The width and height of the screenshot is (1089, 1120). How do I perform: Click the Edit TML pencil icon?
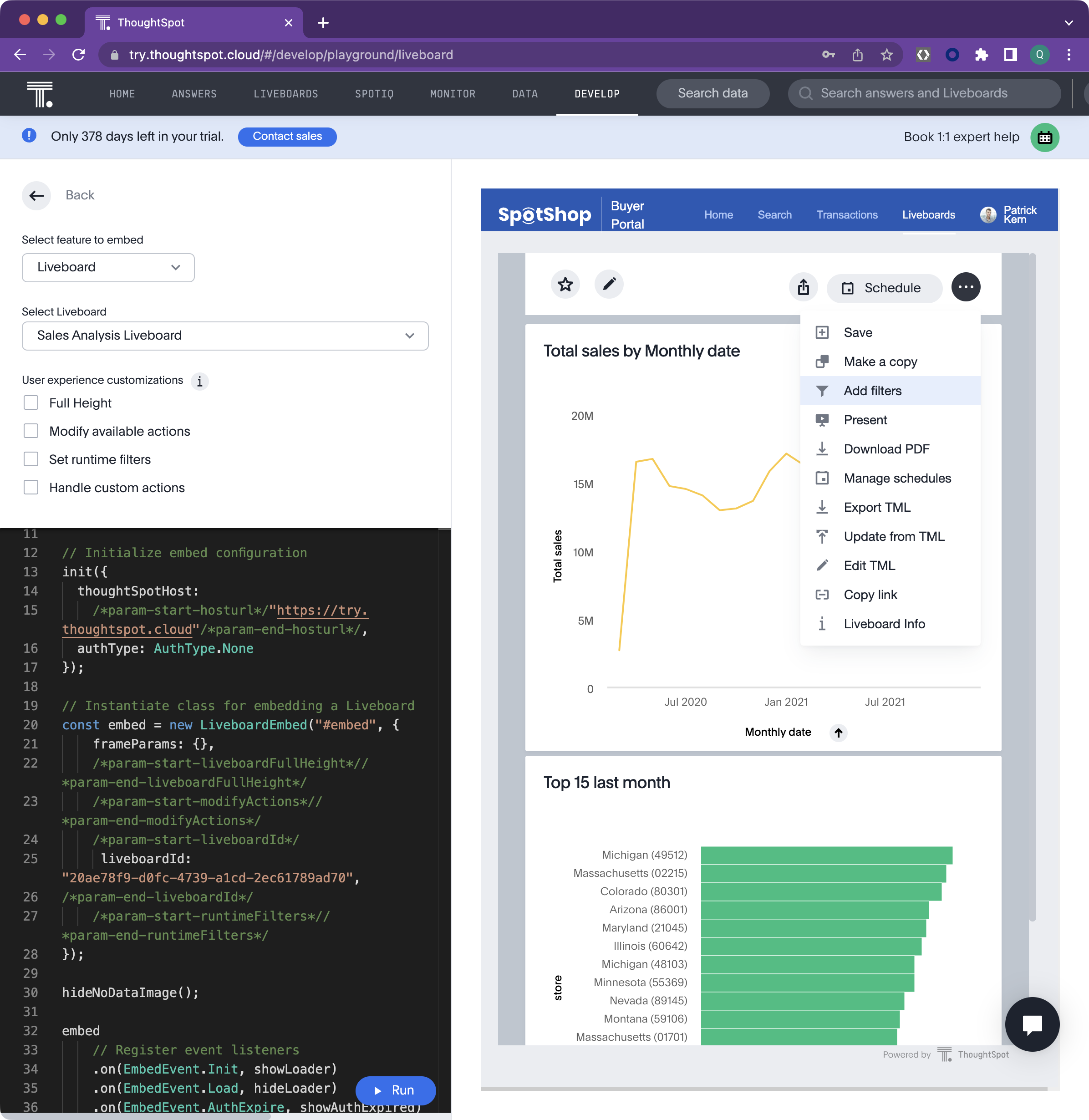click(x=822, y=566)
